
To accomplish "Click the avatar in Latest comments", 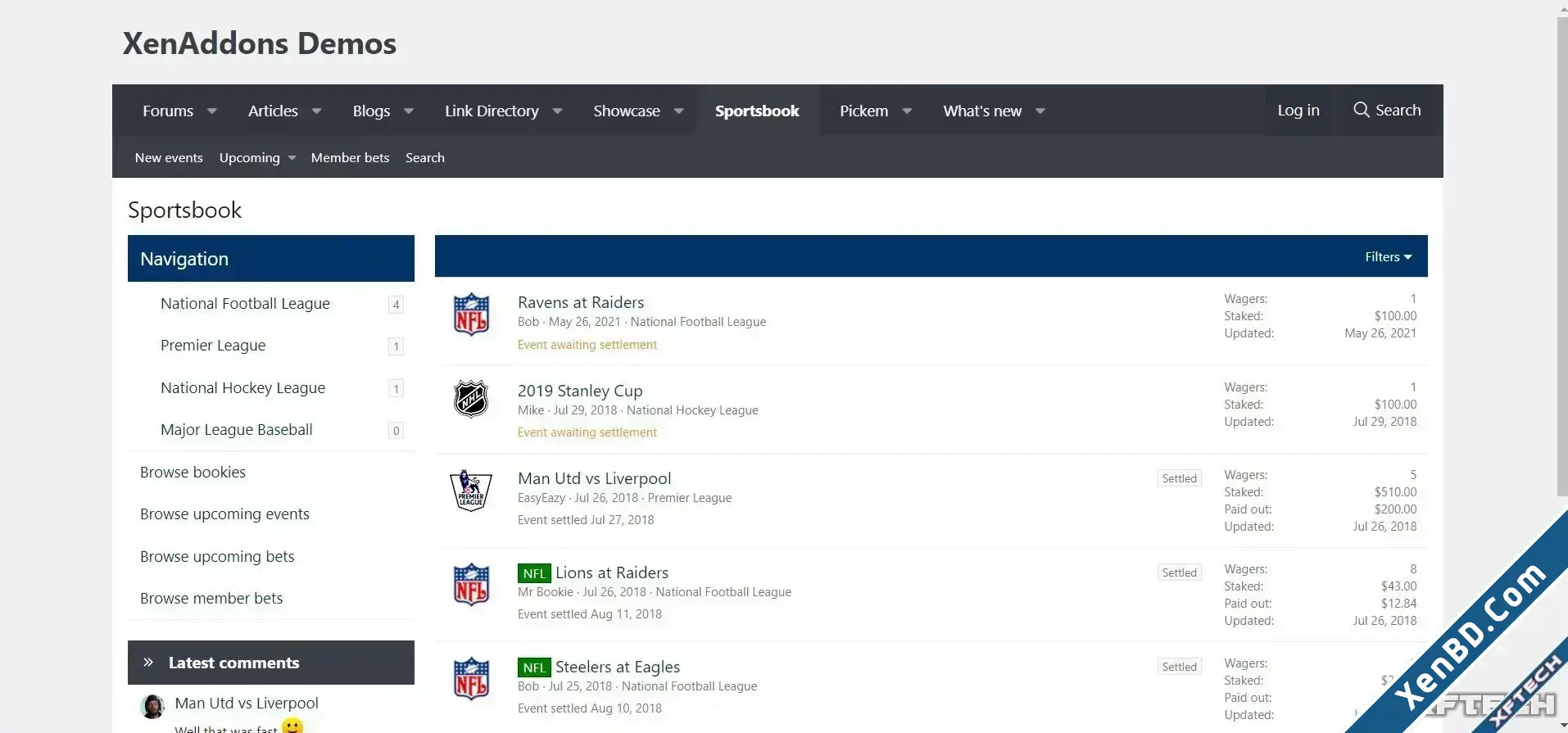I will coord(153,706).
